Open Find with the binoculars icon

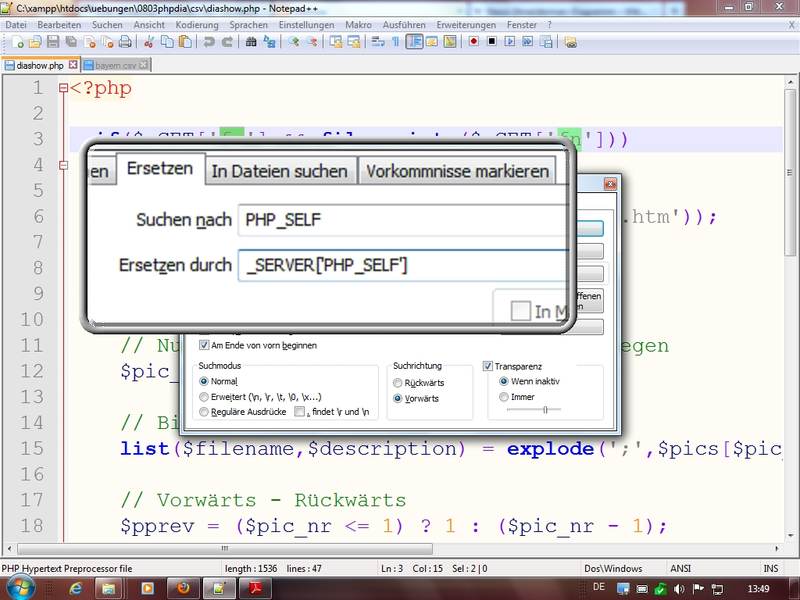(x=251, y=42)
